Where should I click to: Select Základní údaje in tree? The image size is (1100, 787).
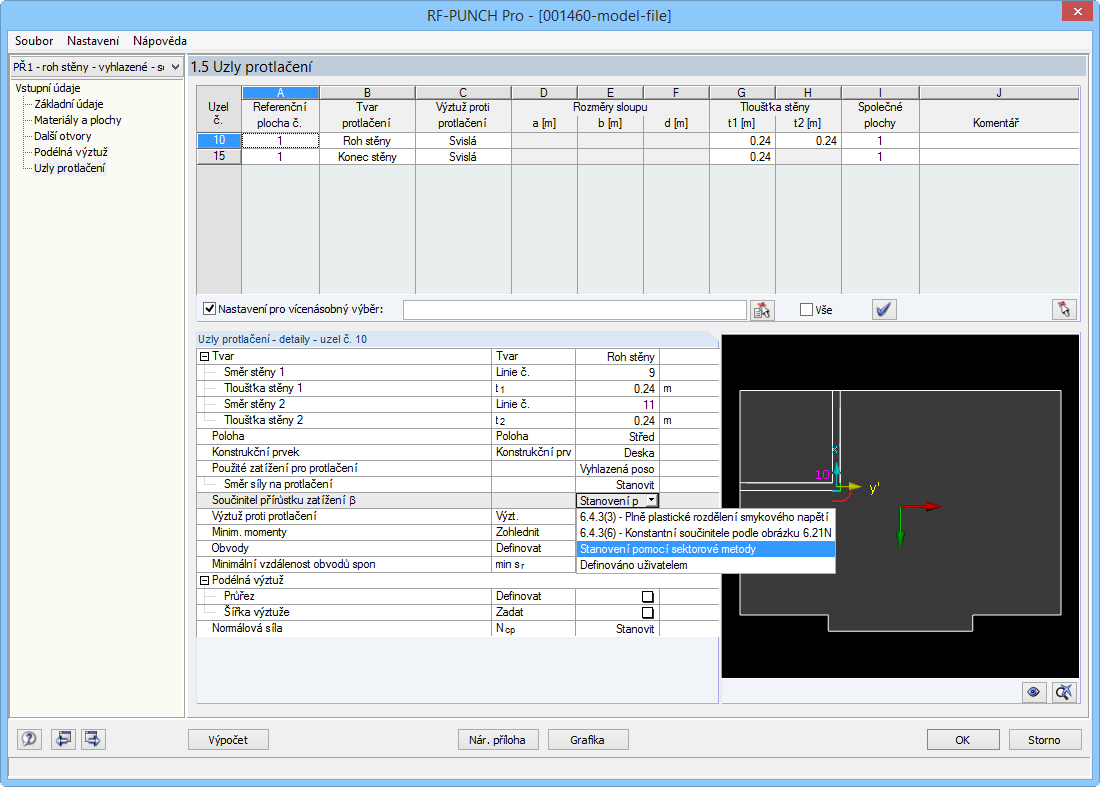69,104
